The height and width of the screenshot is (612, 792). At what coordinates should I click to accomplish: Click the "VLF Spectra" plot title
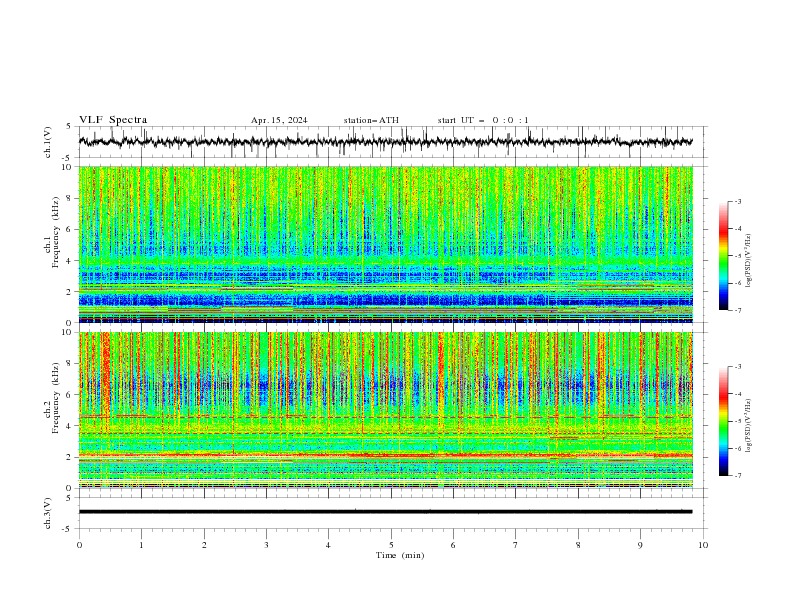tap(113, 120)
